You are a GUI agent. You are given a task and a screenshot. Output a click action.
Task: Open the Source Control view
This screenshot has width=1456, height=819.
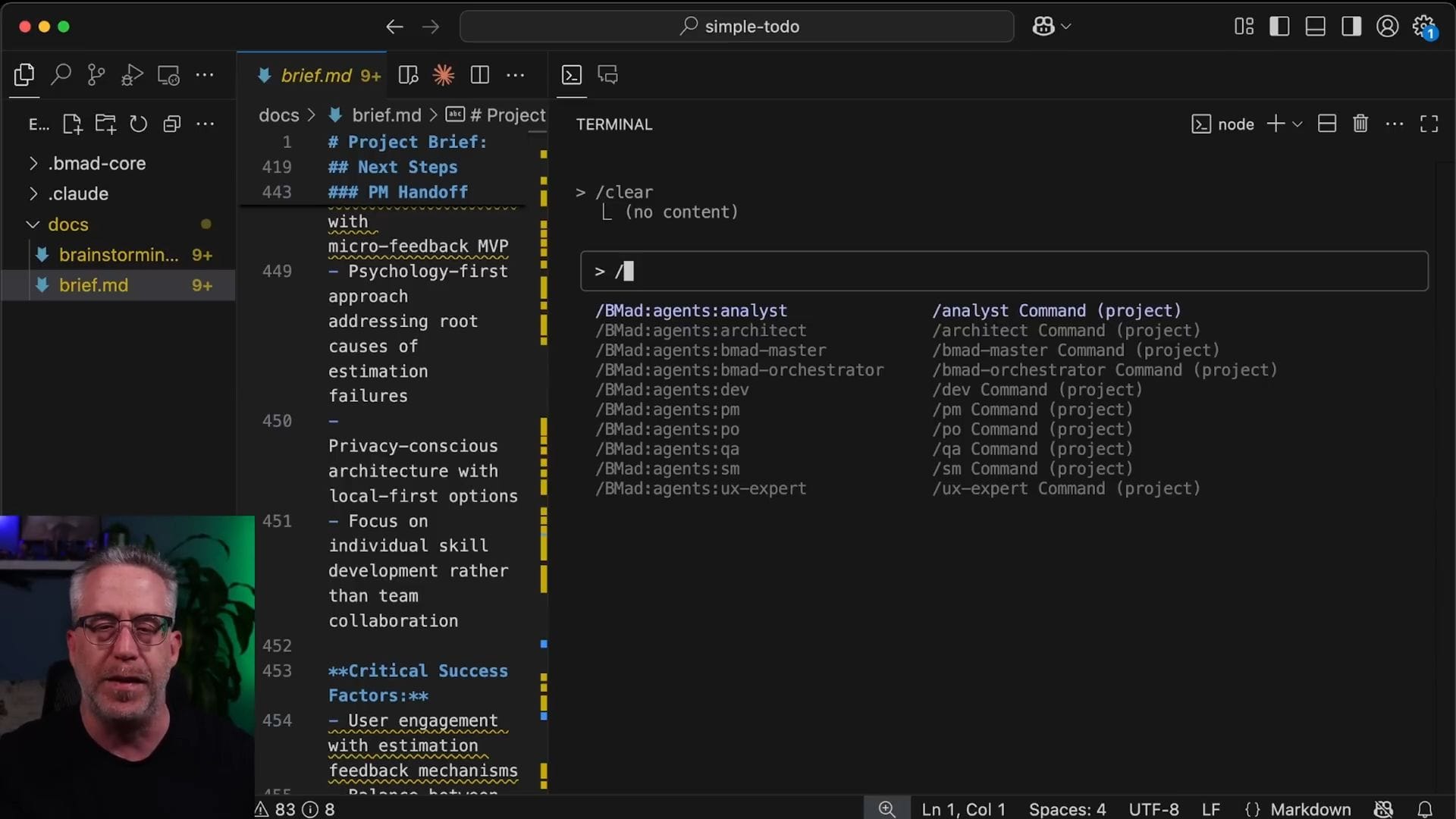pos(96,74)
